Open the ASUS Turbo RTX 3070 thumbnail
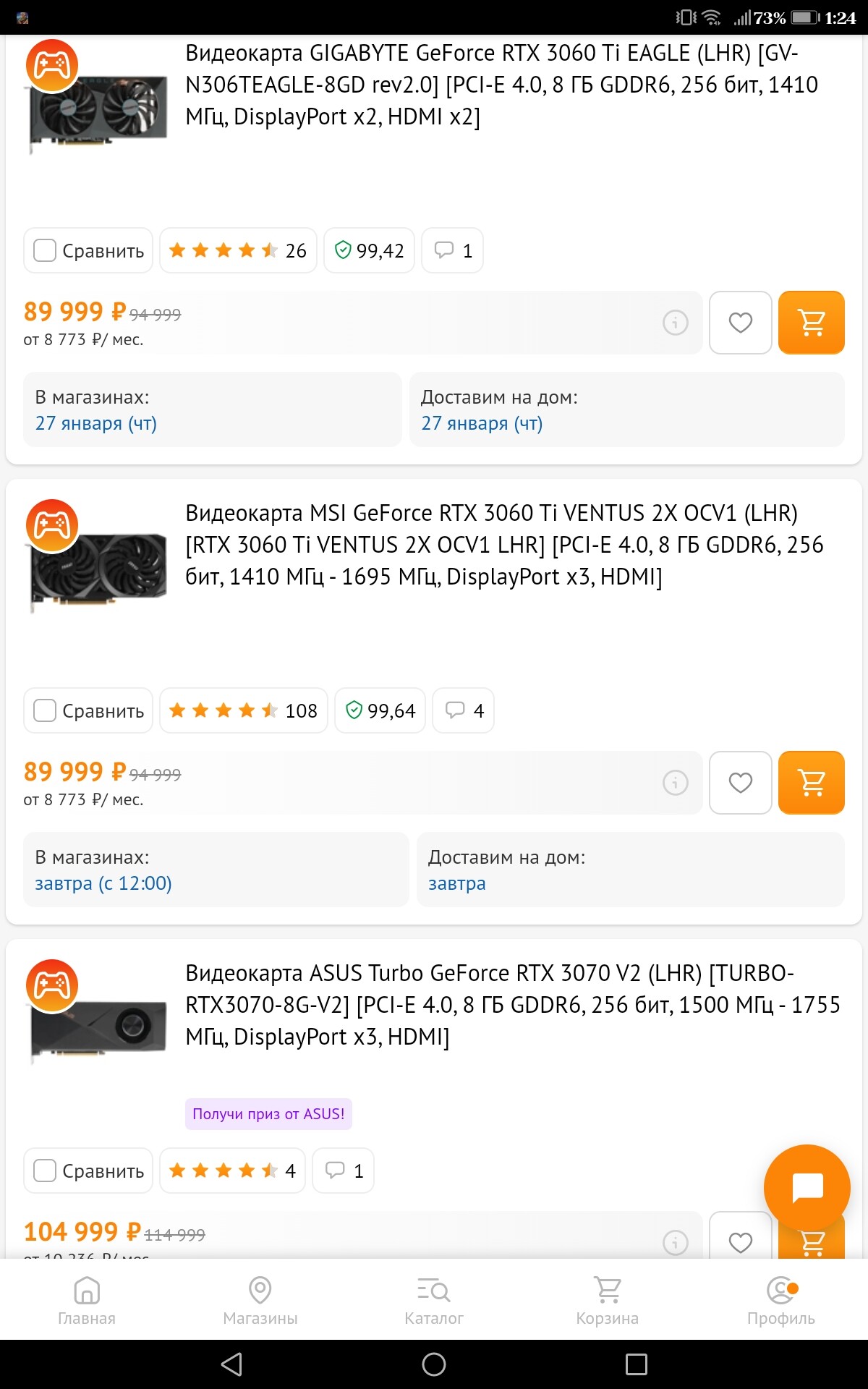Viewport: 868px width, 1389px height. tap(98, 1020)
